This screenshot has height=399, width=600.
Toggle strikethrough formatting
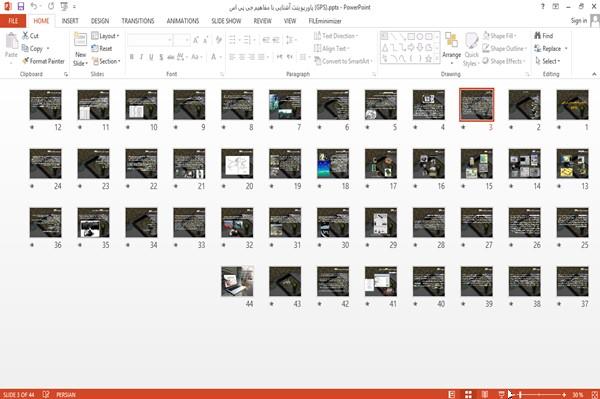tap(171, 57)
